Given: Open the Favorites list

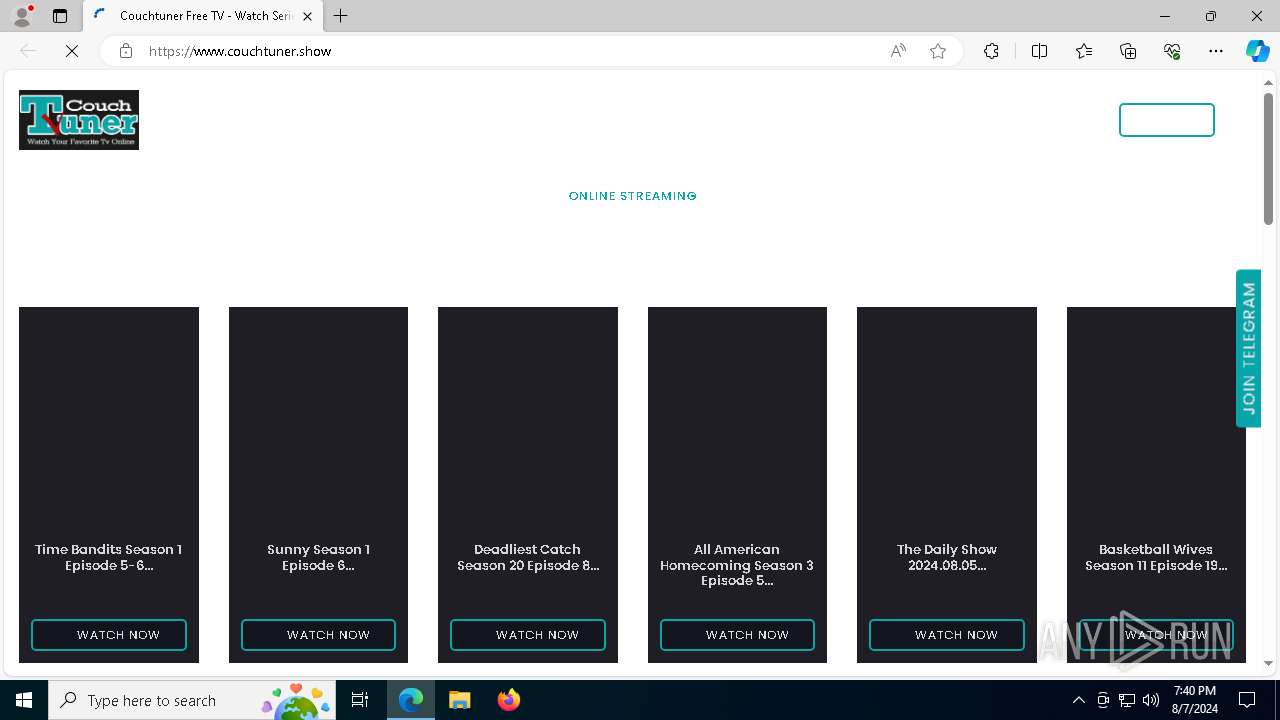Looking at the screenshot, I should (1084, 51).
